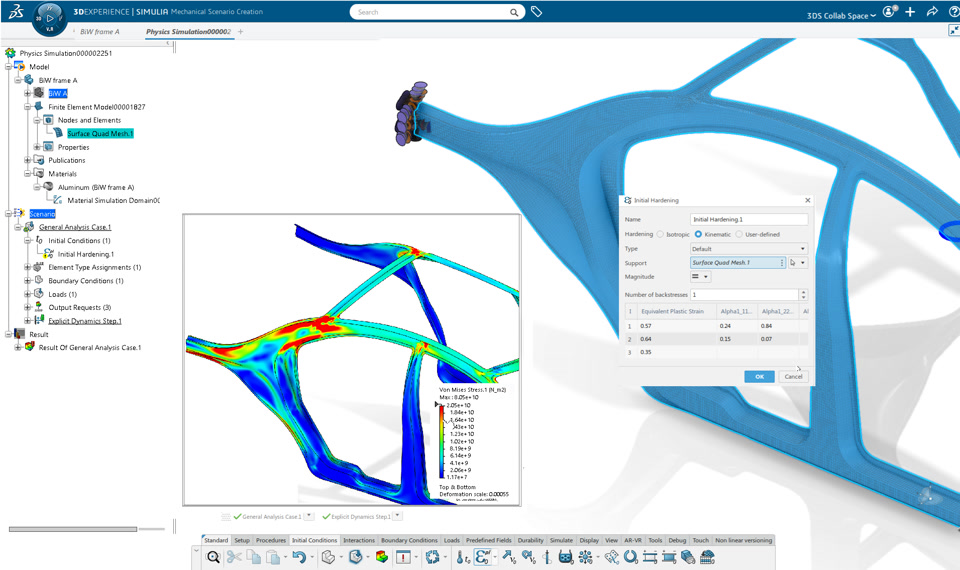The height and width of the screenshot is (570, 960).
Task: Click the plus add icon in top bar
Action: (910, 12)
